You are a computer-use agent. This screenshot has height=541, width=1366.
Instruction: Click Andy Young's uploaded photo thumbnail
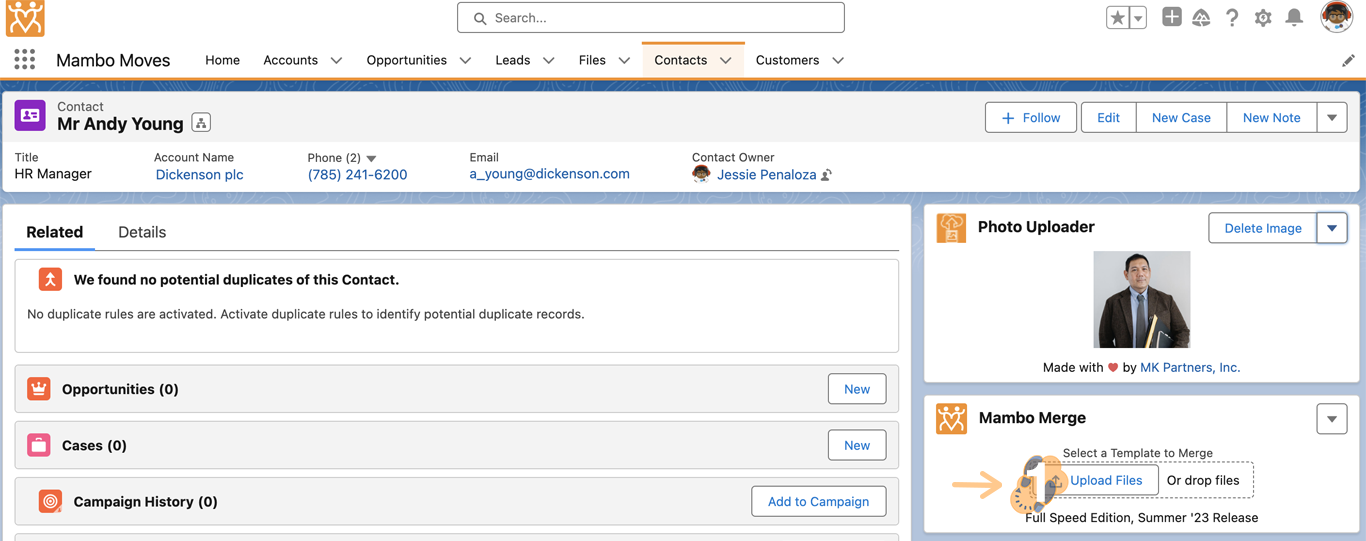[x=1141, y=299]
